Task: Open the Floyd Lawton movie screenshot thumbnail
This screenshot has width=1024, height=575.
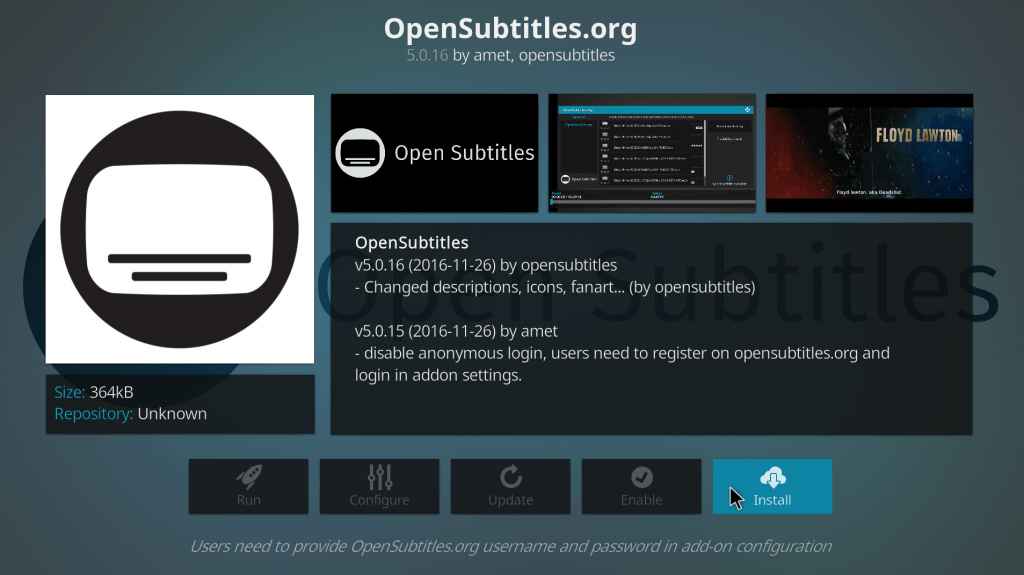Action: click(869, 153)
